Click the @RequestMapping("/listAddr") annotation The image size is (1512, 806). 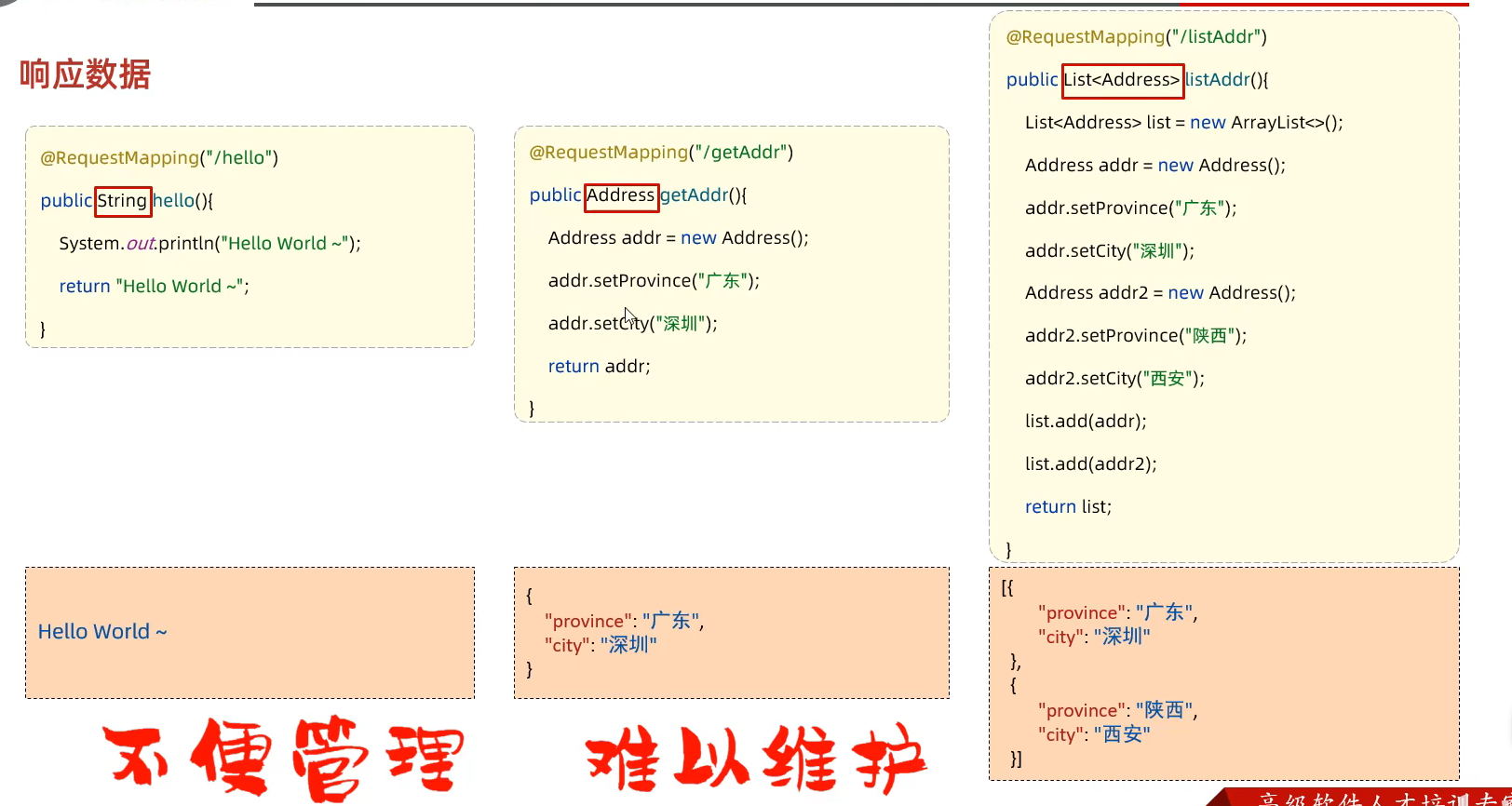click(x=1136, y=37)
